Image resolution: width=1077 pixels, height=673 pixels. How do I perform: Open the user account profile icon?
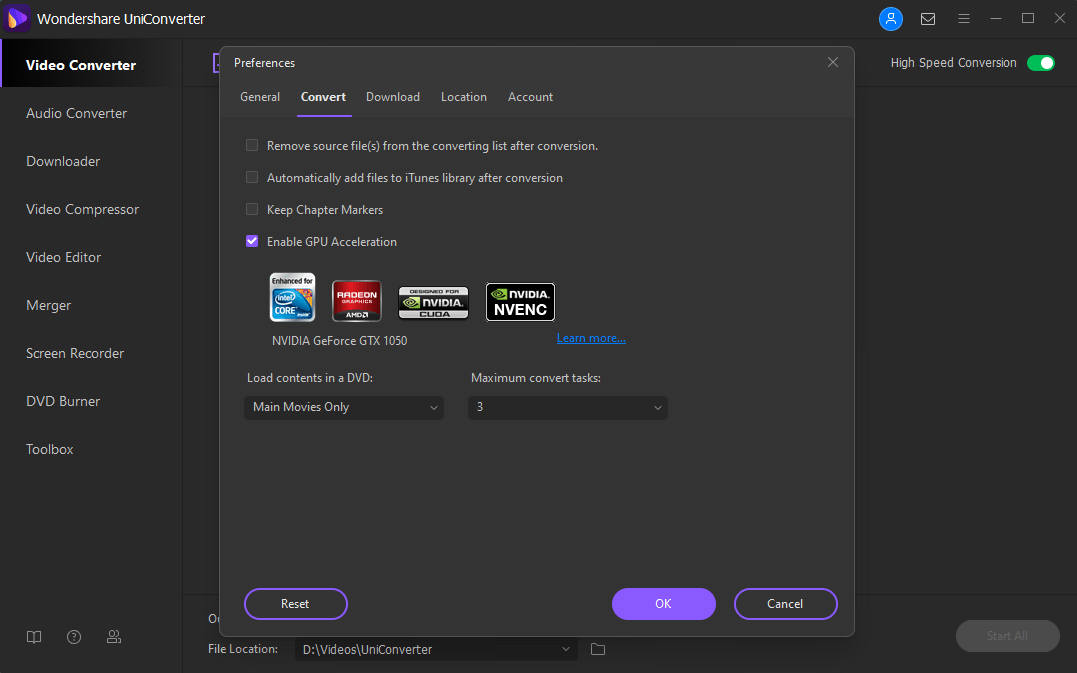[890, 19]
